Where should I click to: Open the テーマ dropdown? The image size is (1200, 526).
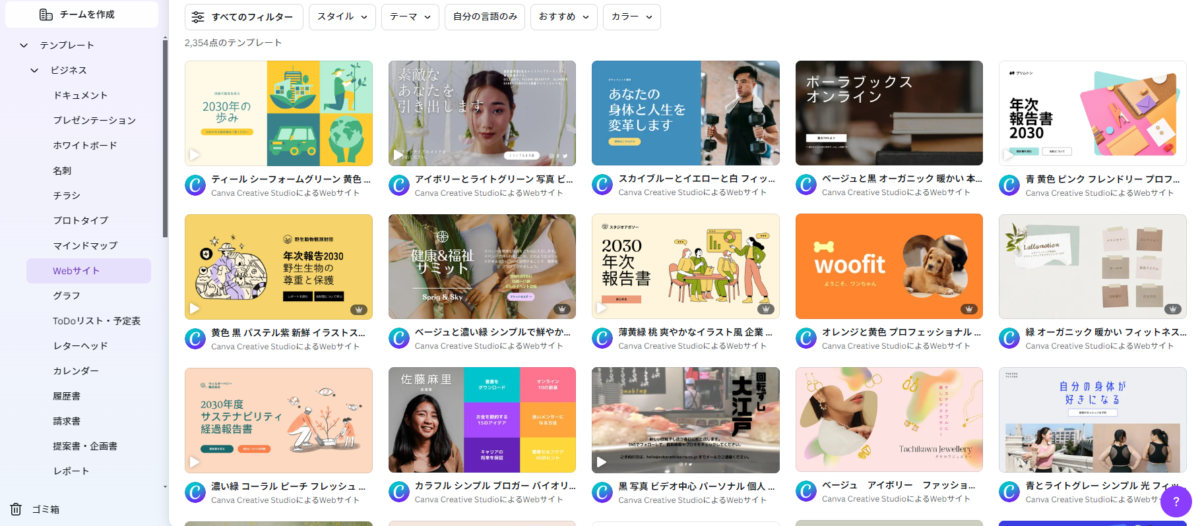coord(410,17)
